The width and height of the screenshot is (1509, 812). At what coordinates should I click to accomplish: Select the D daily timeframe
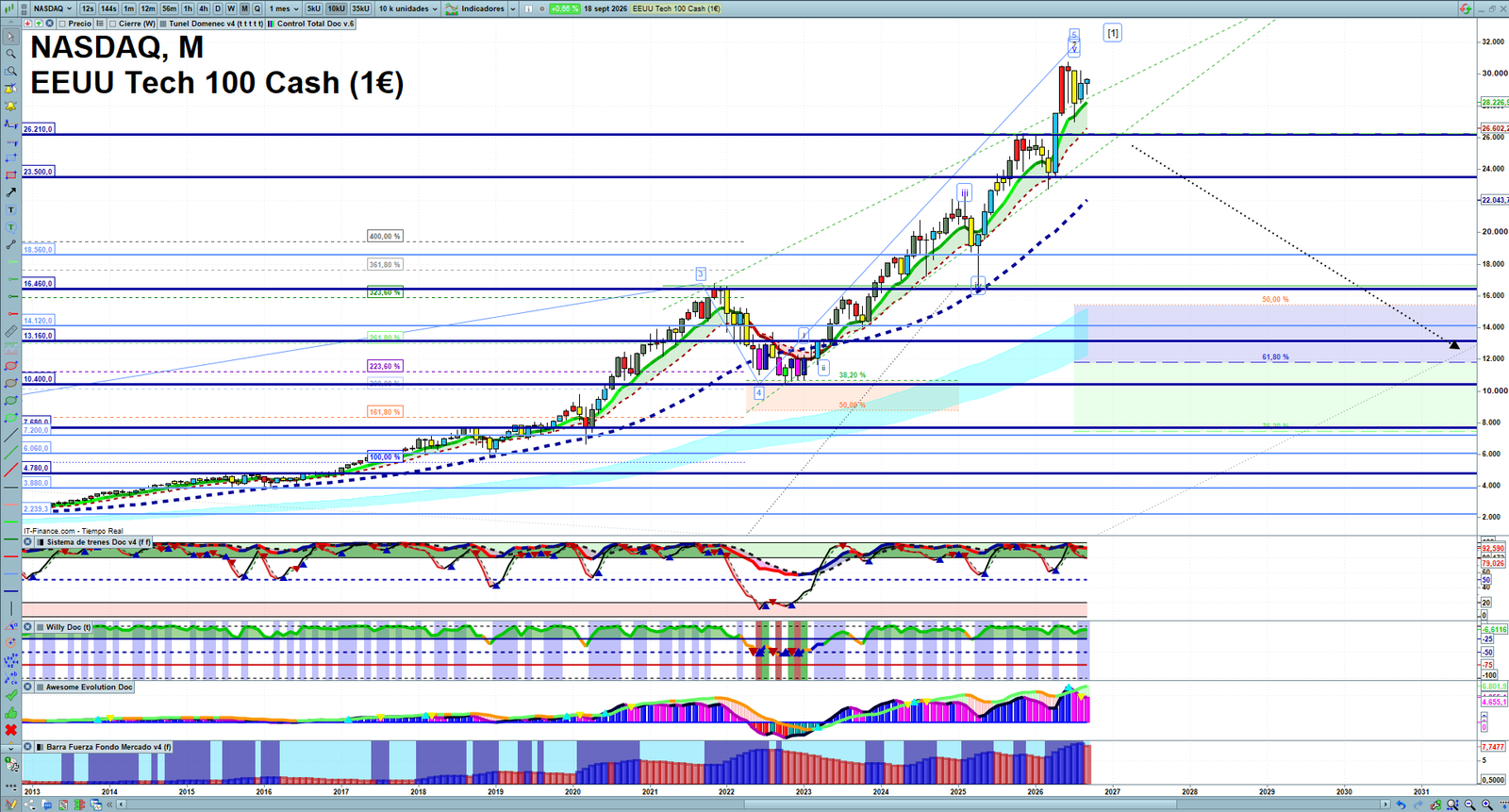[218, 8]
